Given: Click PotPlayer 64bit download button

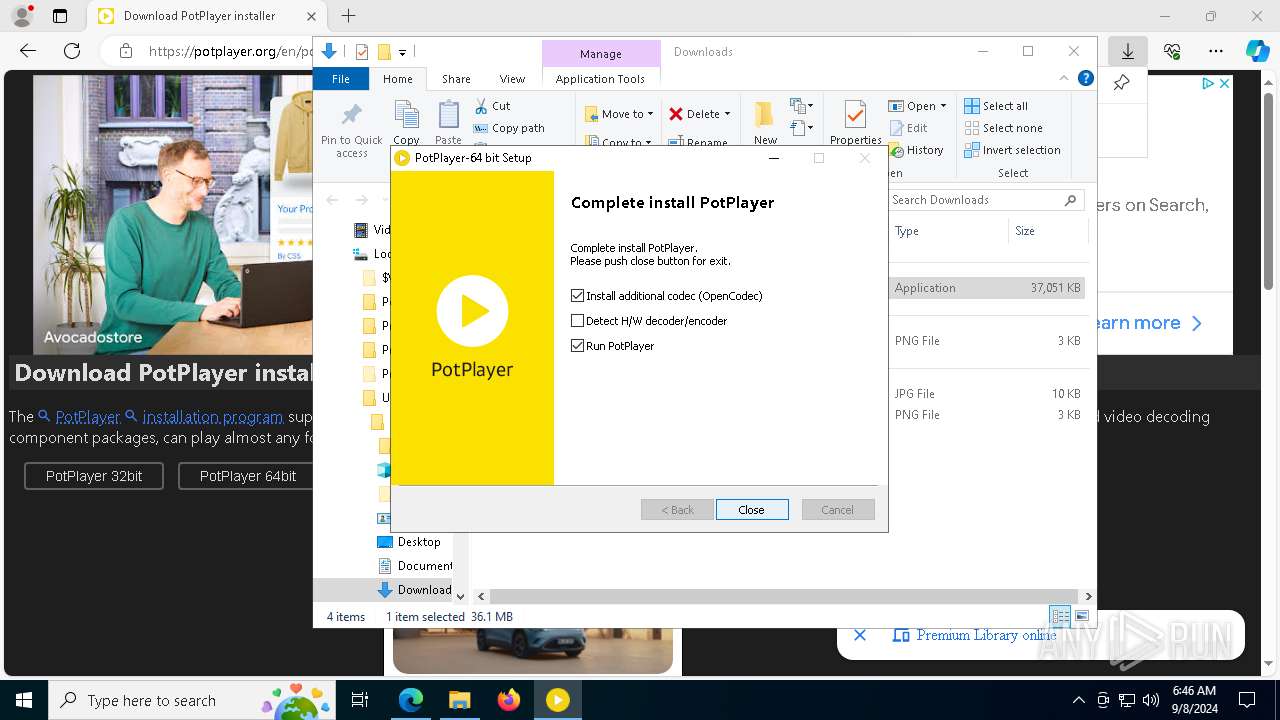Looking at the screenshot, I should point(247,476).
